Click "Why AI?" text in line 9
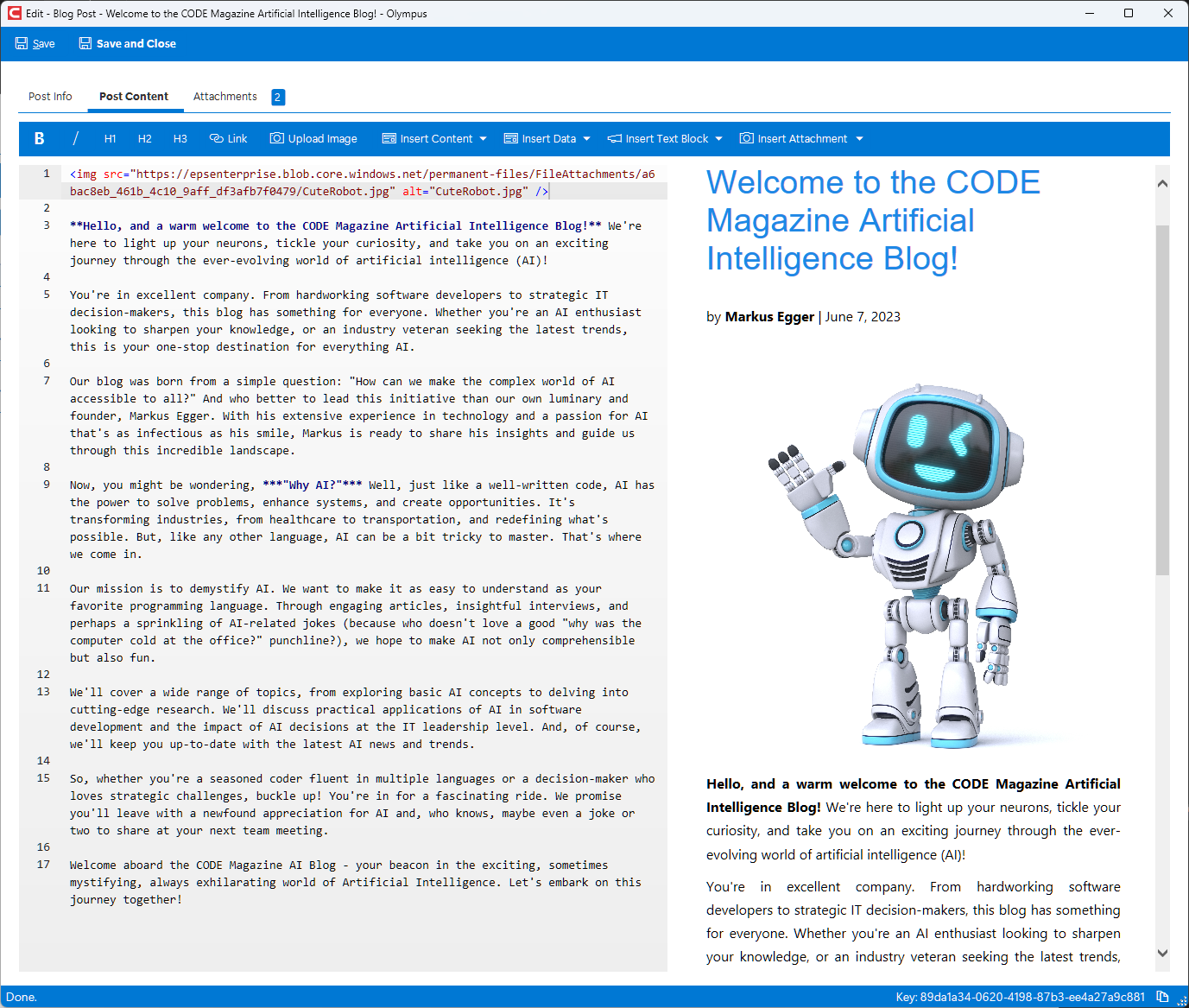 pos(313,485)
